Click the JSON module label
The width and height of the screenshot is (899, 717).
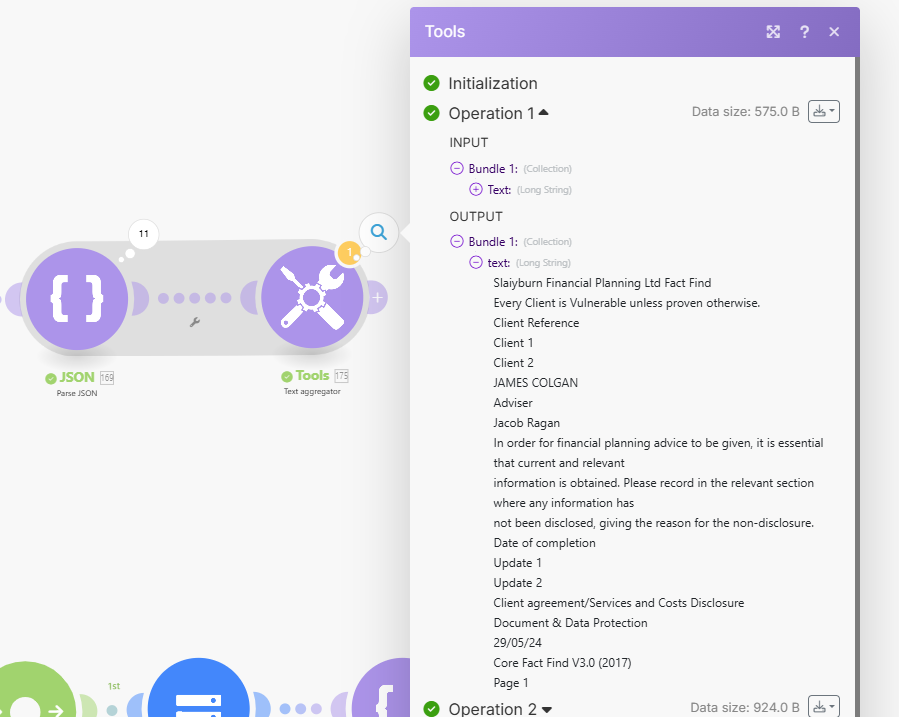click(x=77, y=377)
